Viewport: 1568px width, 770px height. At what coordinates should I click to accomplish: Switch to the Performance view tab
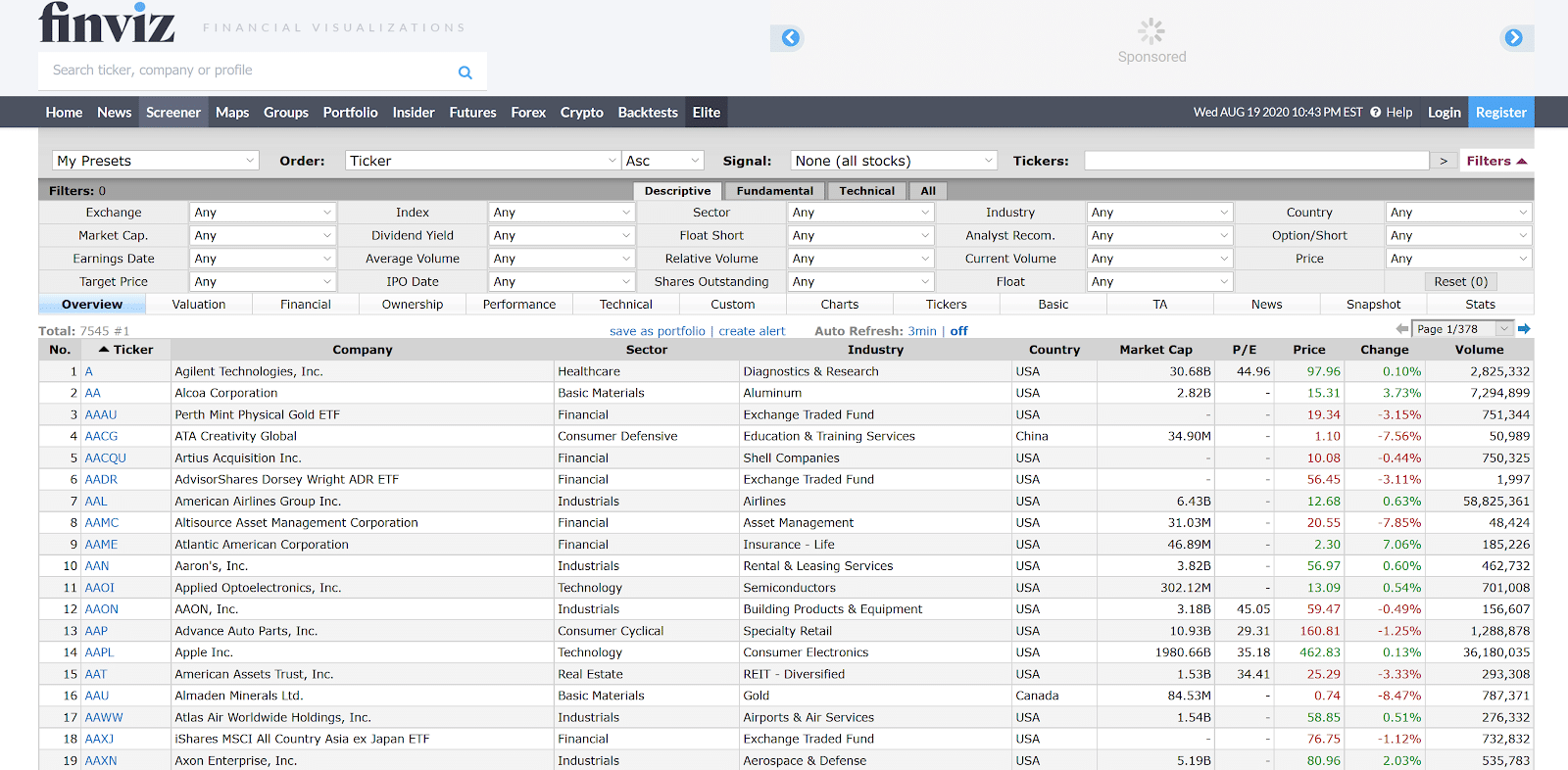click(519, 305)
